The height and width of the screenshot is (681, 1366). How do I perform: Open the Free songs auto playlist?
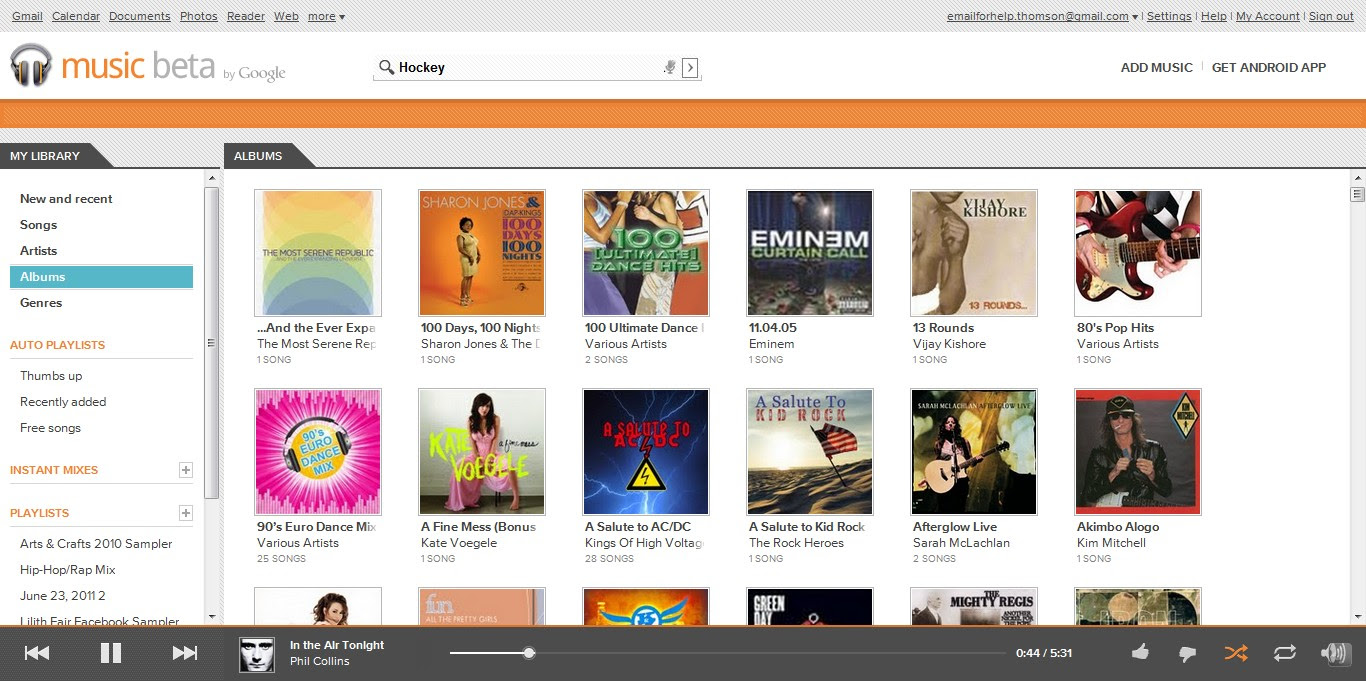[51, 428]
